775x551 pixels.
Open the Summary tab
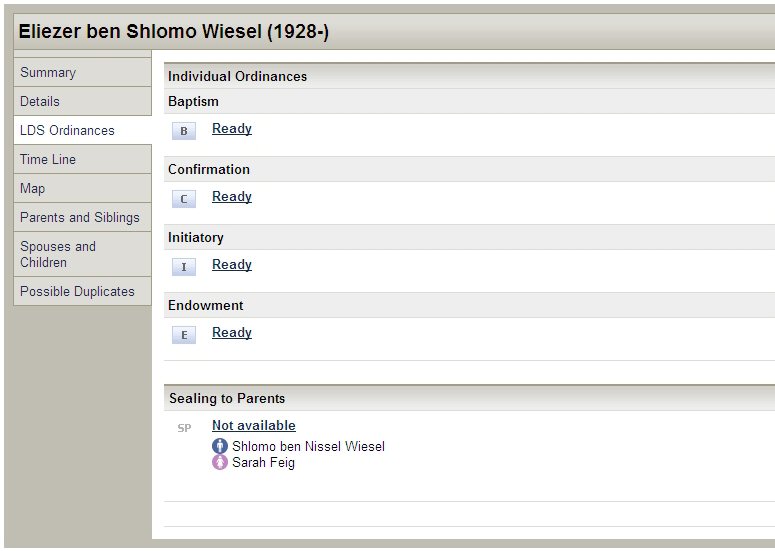(x=48, y=72)
